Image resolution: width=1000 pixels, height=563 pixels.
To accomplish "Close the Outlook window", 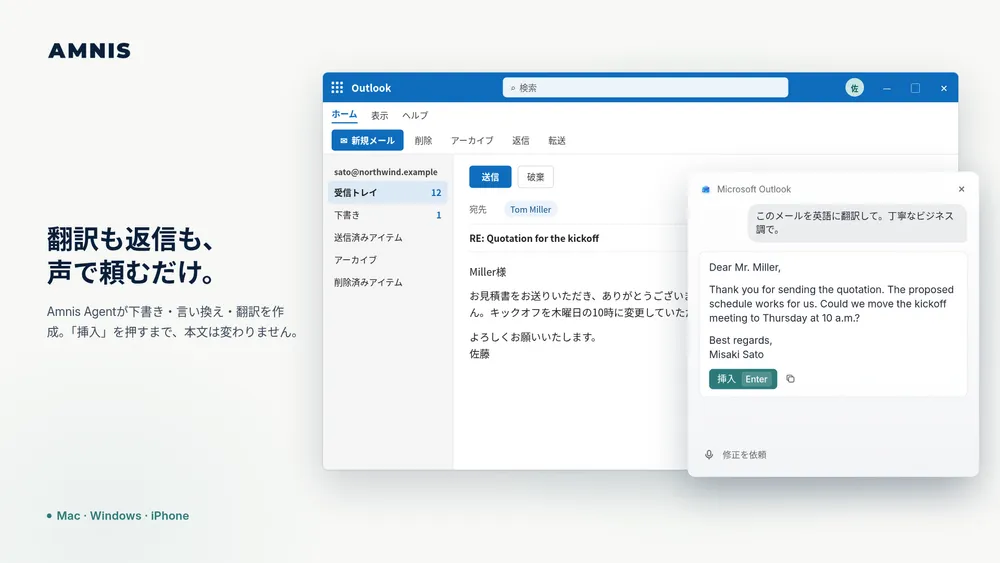I will point(944,88).
